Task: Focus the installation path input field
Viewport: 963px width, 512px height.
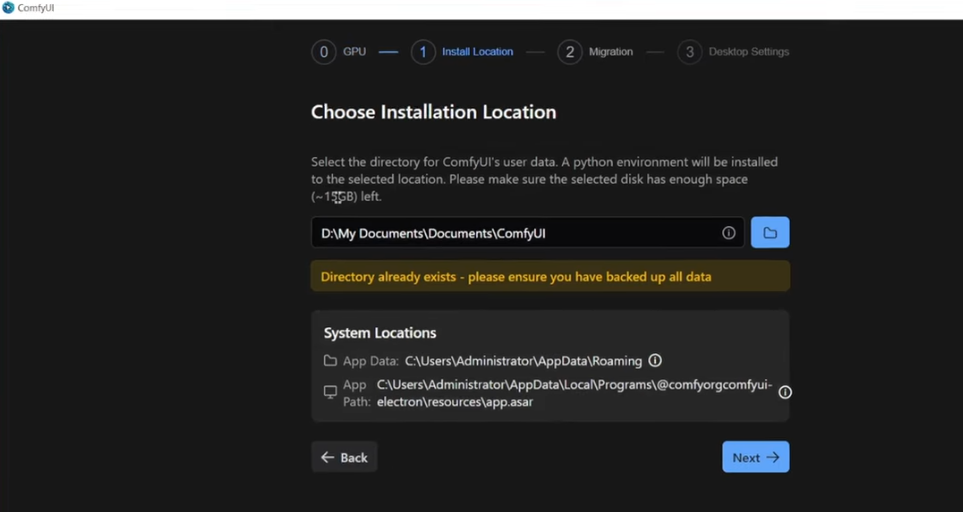Action: point(528,233)
